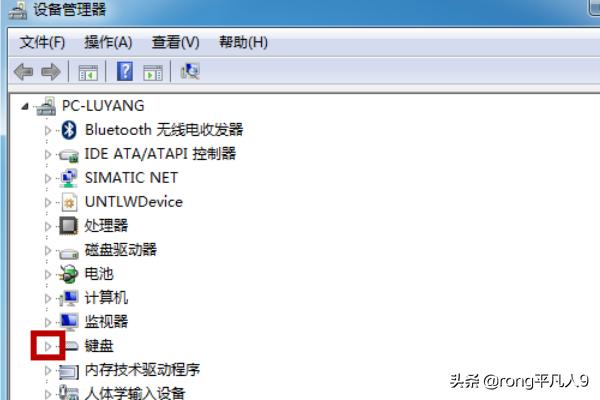Click the battery (电池) device icon
The image size is (600, 400).
coord(69,274)
